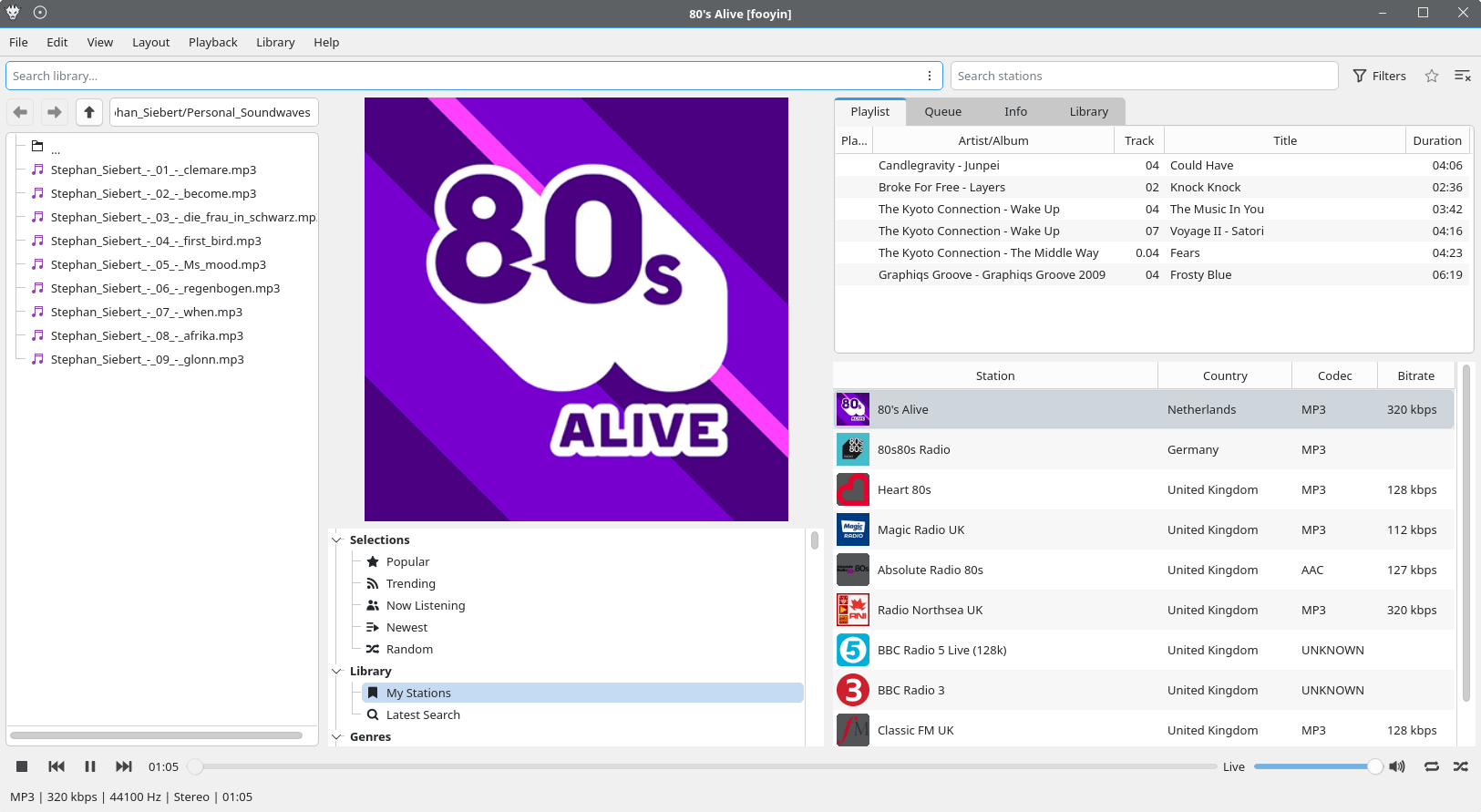Select file Stephan_Siebert_-_01_-_clemare.mp3

[x=153, y=170]
